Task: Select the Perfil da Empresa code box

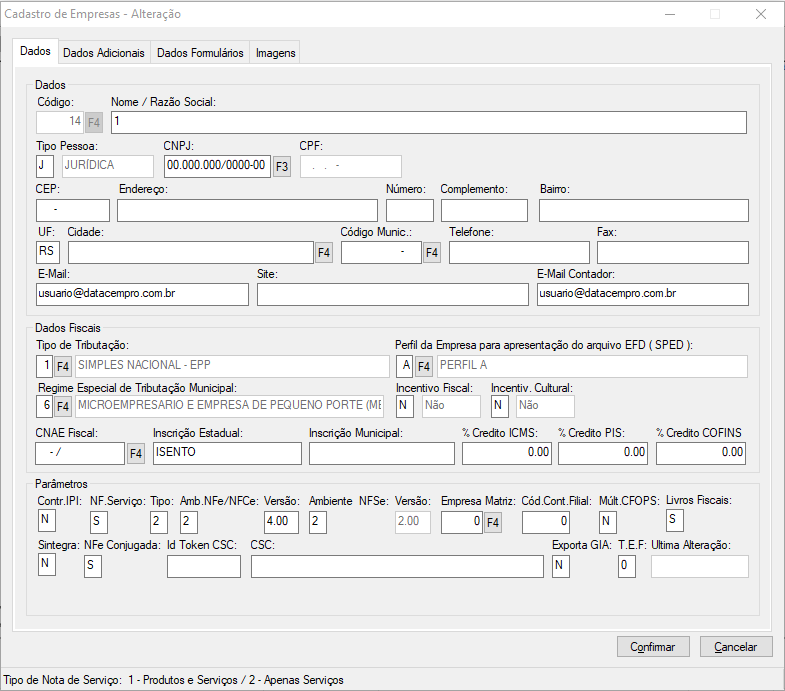Action: pos(405,367)
